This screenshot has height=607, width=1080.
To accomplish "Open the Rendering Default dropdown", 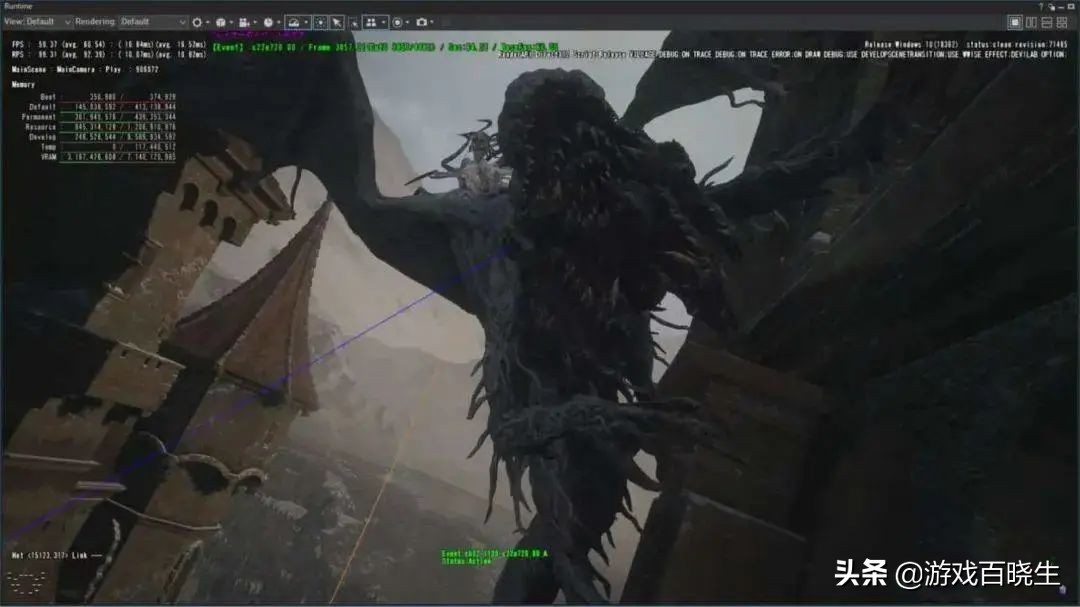I will (153, 22).
